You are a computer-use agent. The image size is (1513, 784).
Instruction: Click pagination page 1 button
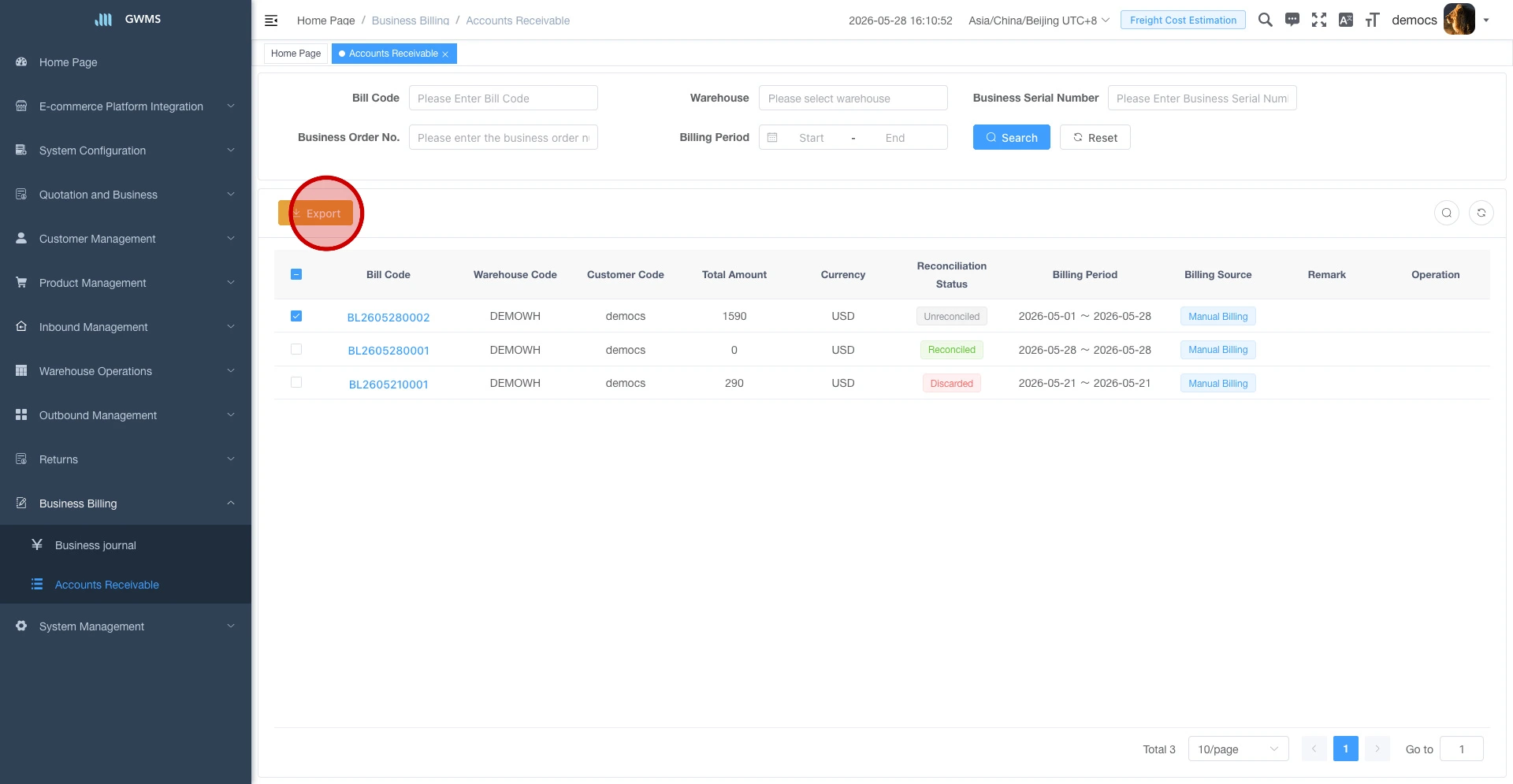[x=1346, y=749]
